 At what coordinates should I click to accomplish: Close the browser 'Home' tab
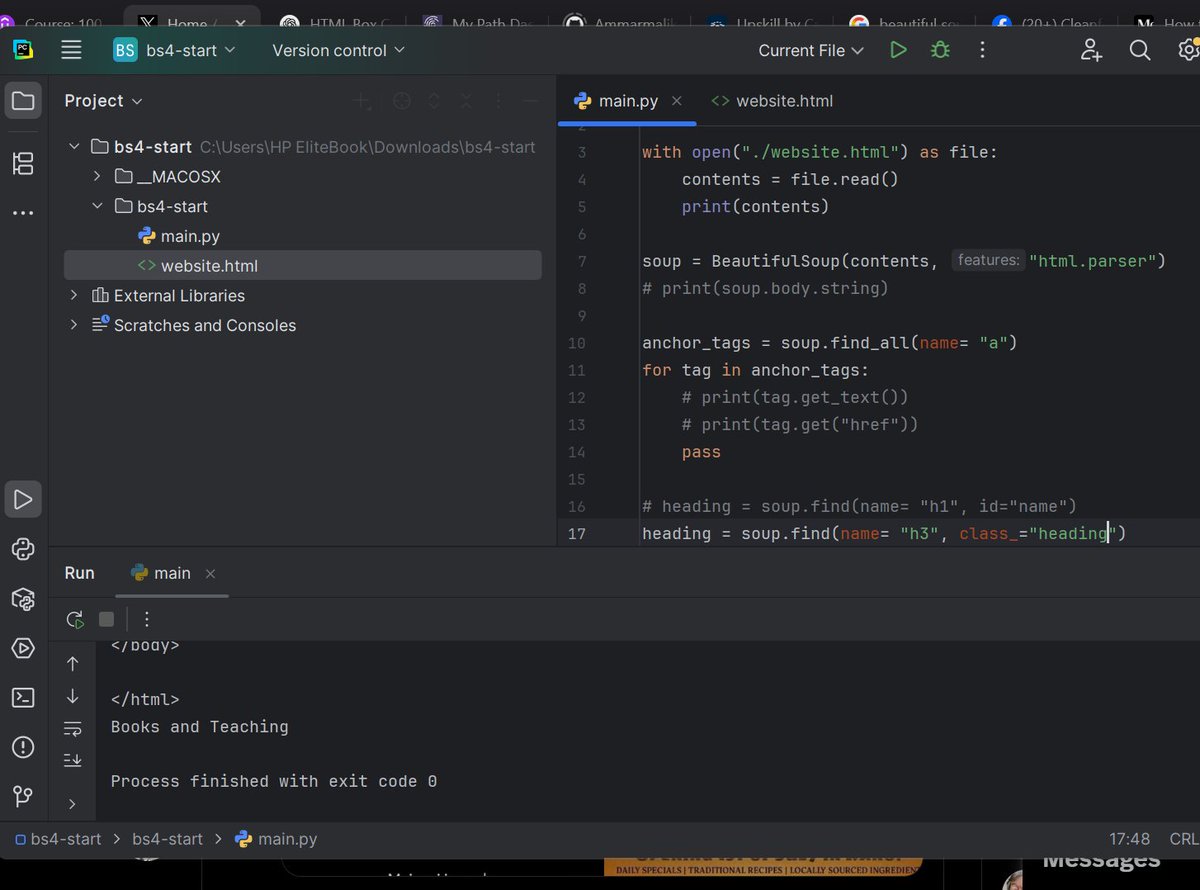tap(240, 23)
